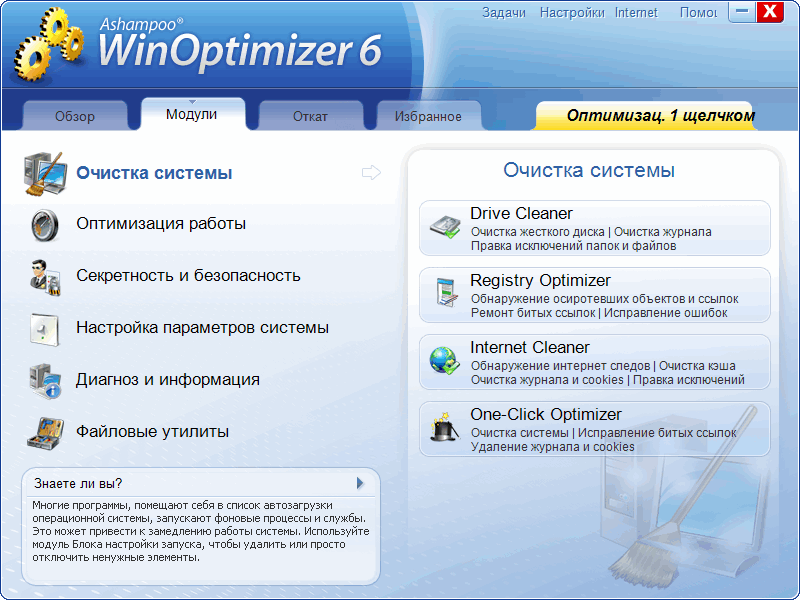Open the Задачи menu
This screenshot has height=600, width=800.
pos(504,12)
